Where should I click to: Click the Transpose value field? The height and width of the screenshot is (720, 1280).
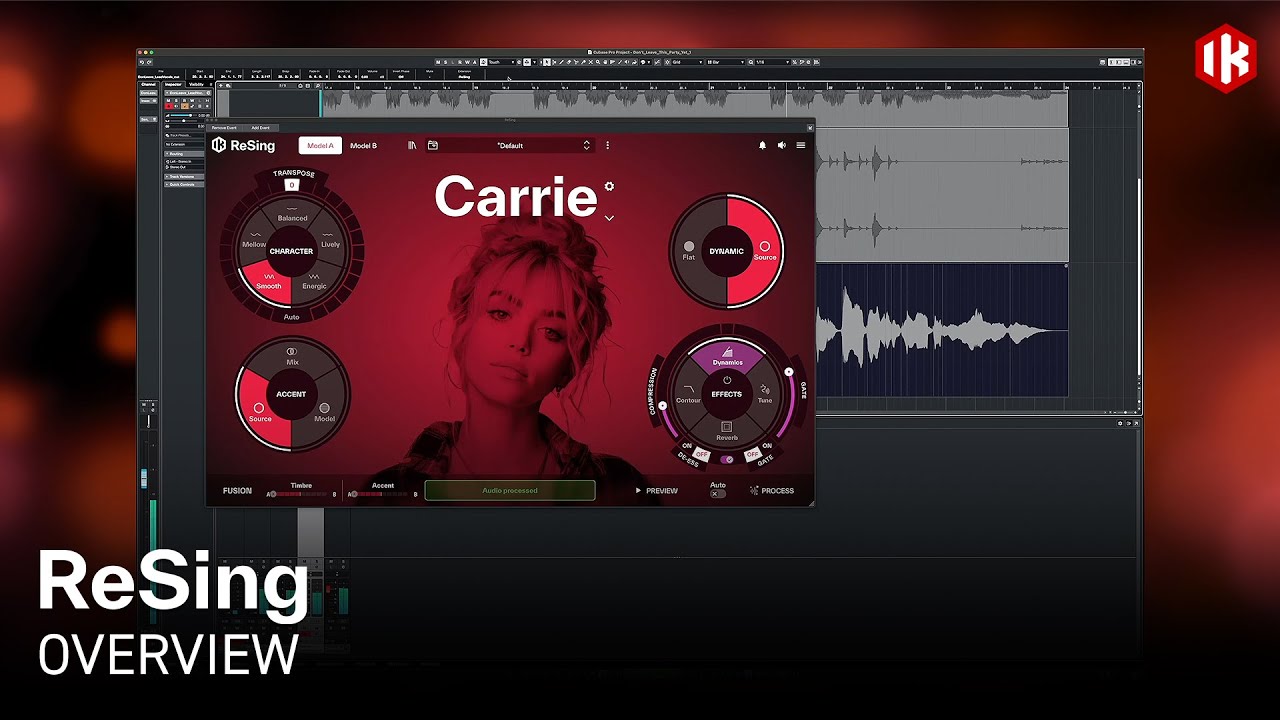[292, 185]
